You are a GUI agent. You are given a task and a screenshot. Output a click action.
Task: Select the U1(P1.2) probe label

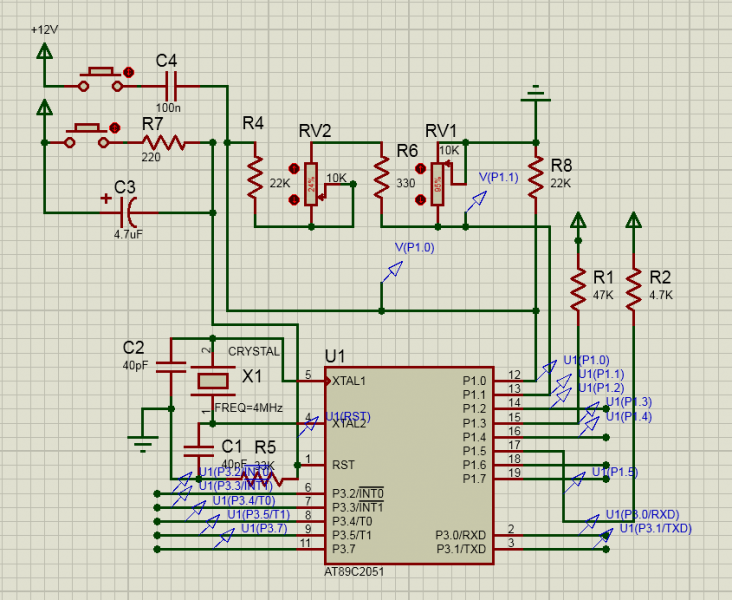coord(601,388)
